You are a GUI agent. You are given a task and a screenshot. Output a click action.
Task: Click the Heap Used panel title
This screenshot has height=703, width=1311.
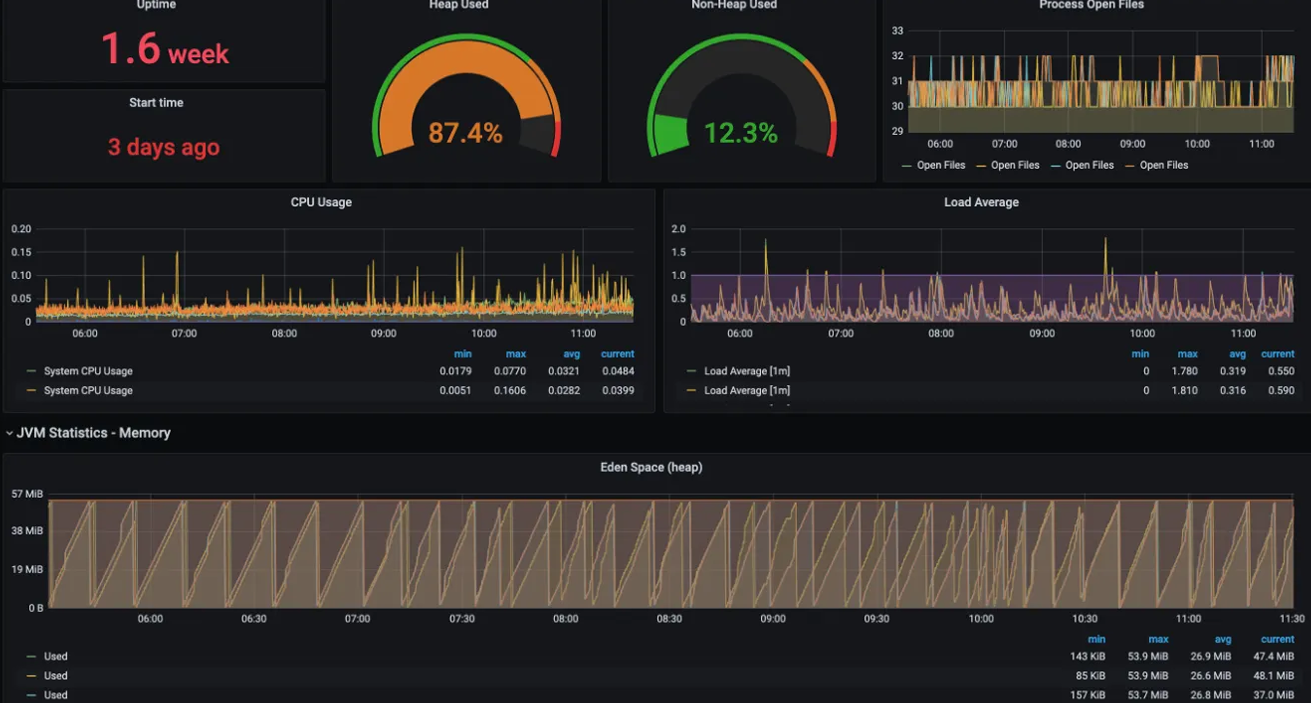point(459,5)
